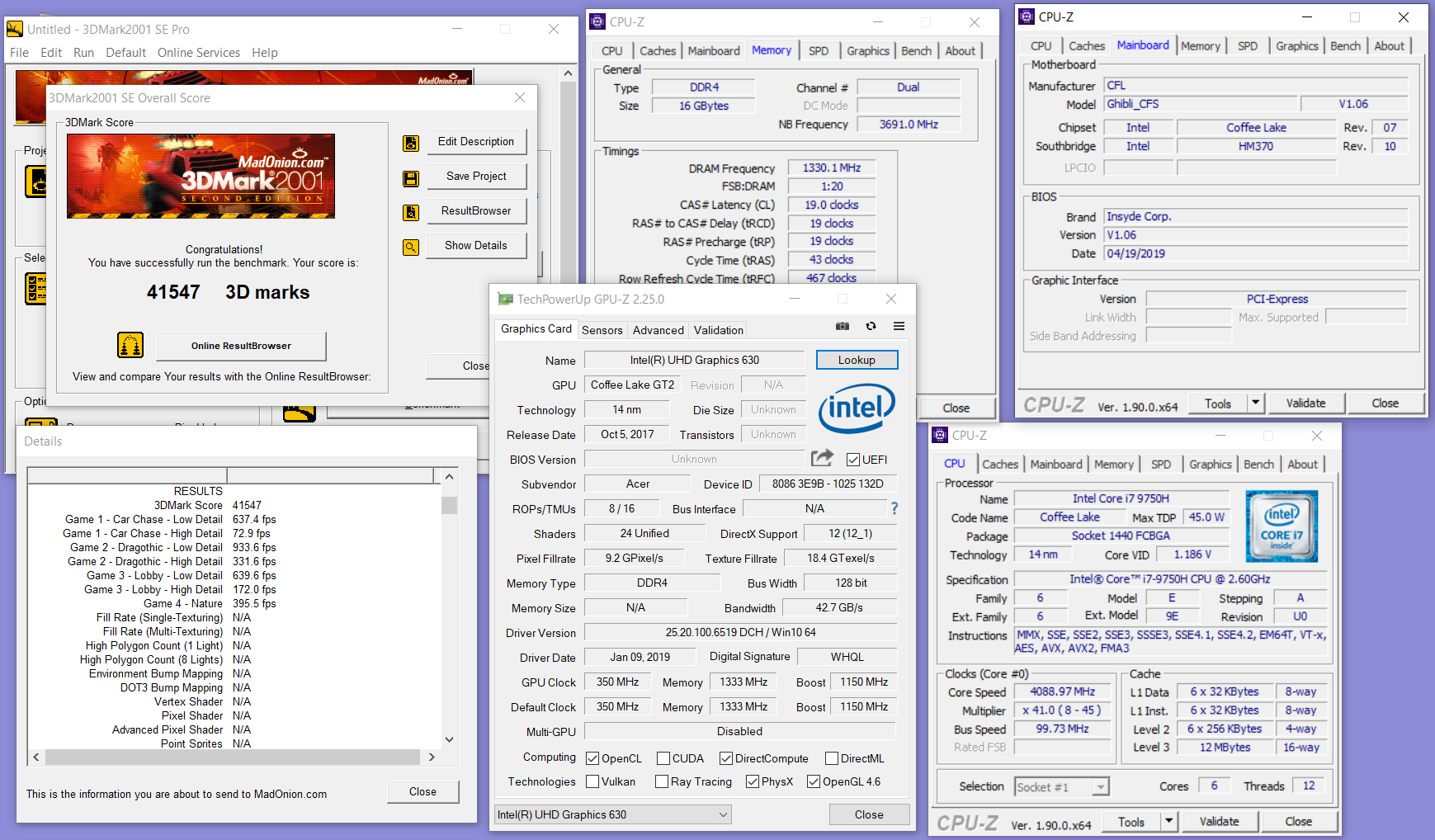Click the Lookup button in GPU-Z
Image resolution: width=1435 pixels, height=840 pixels.
point(857,360)
